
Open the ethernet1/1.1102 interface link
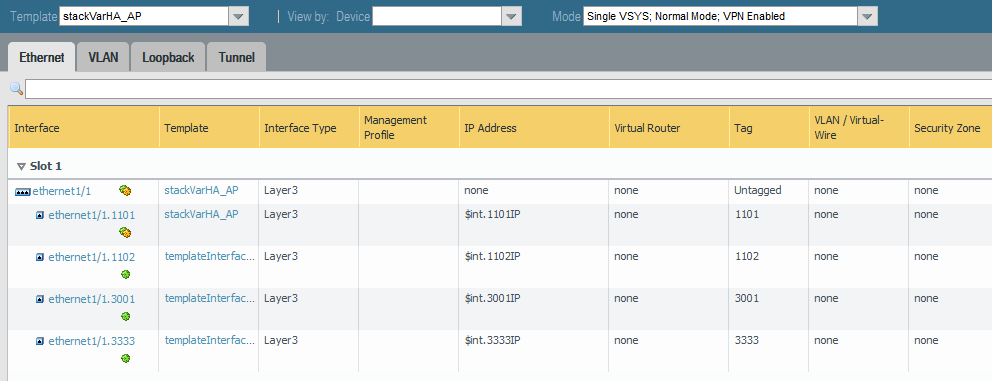click(92, 257)
